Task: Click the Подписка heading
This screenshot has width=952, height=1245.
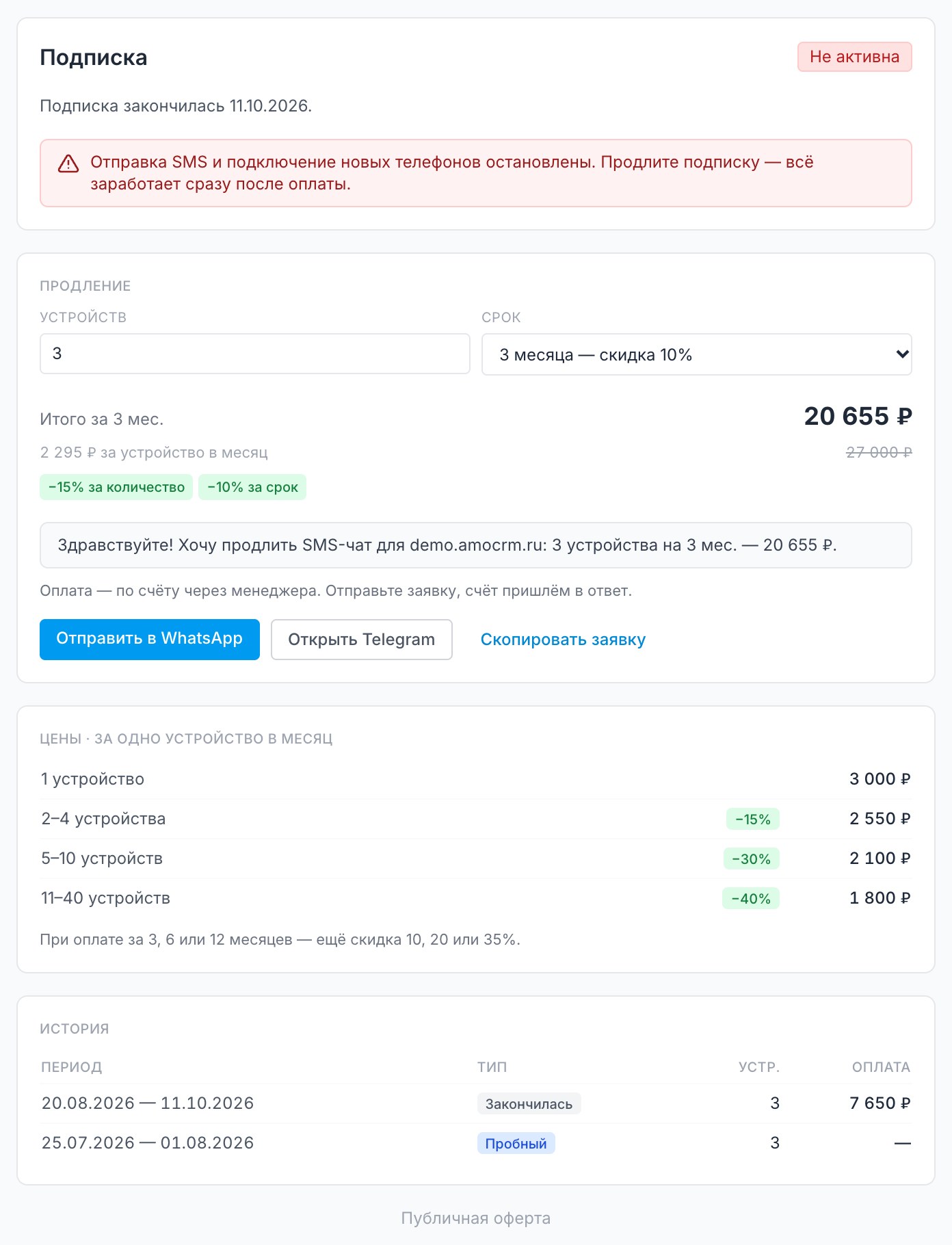Action: [94, 57]
